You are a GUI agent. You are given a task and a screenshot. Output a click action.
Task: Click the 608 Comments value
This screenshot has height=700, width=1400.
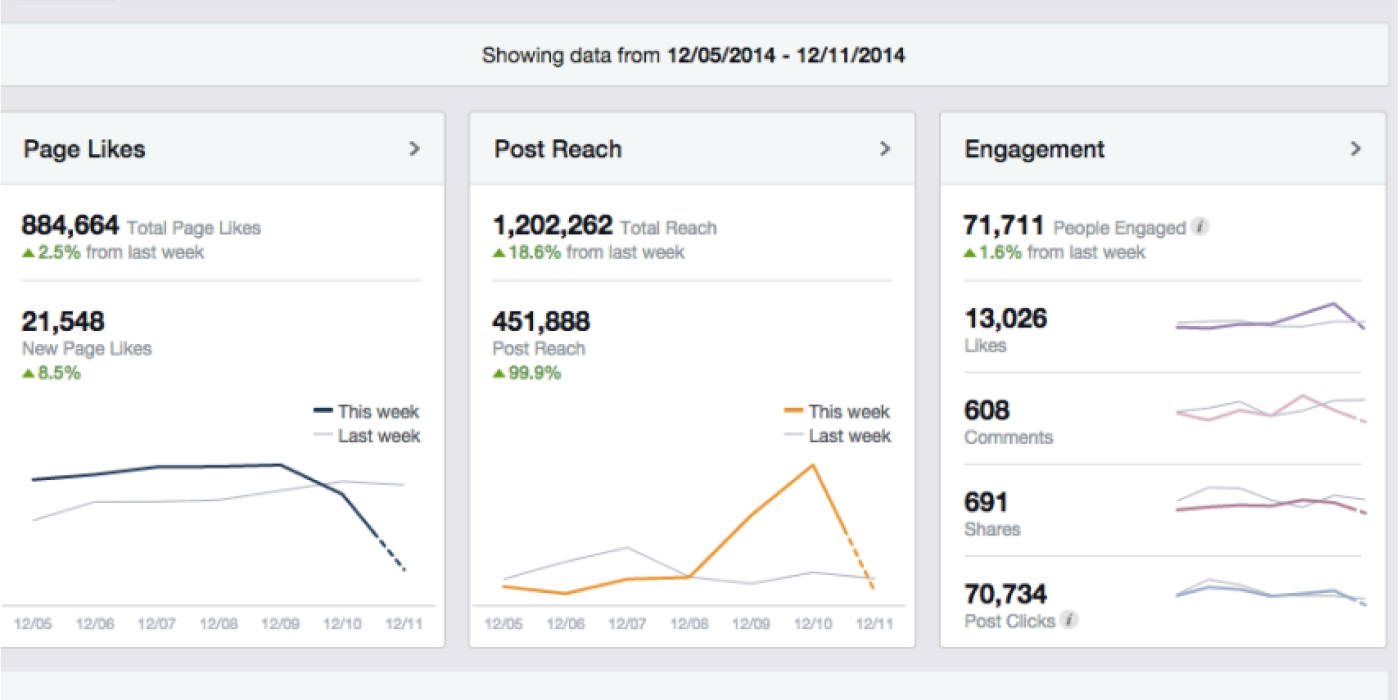click(x=987, y=410)
